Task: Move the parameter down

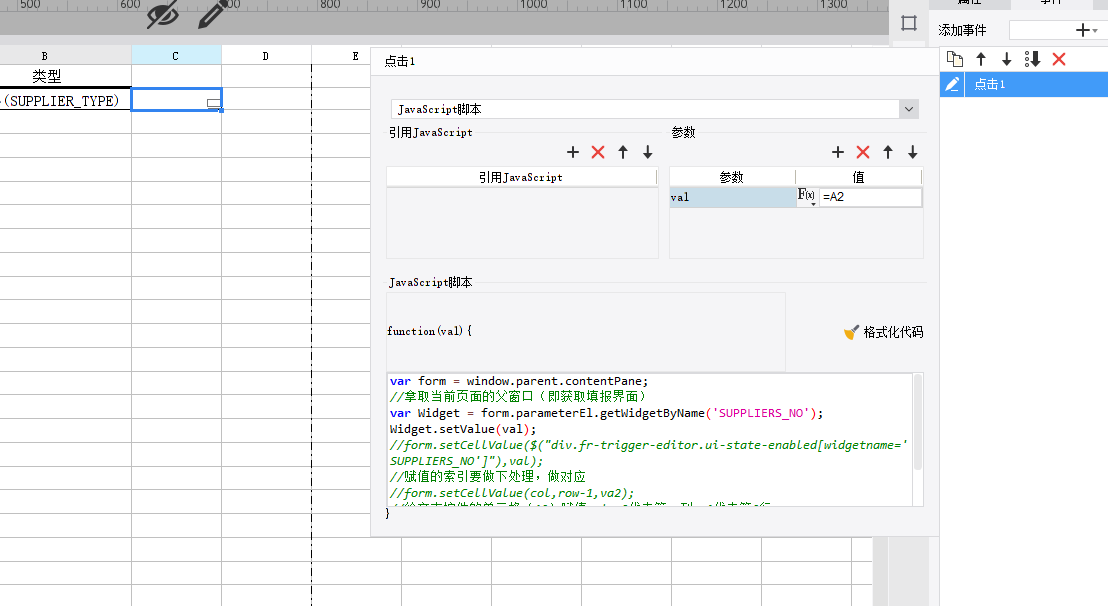Action: coord(912,152)
